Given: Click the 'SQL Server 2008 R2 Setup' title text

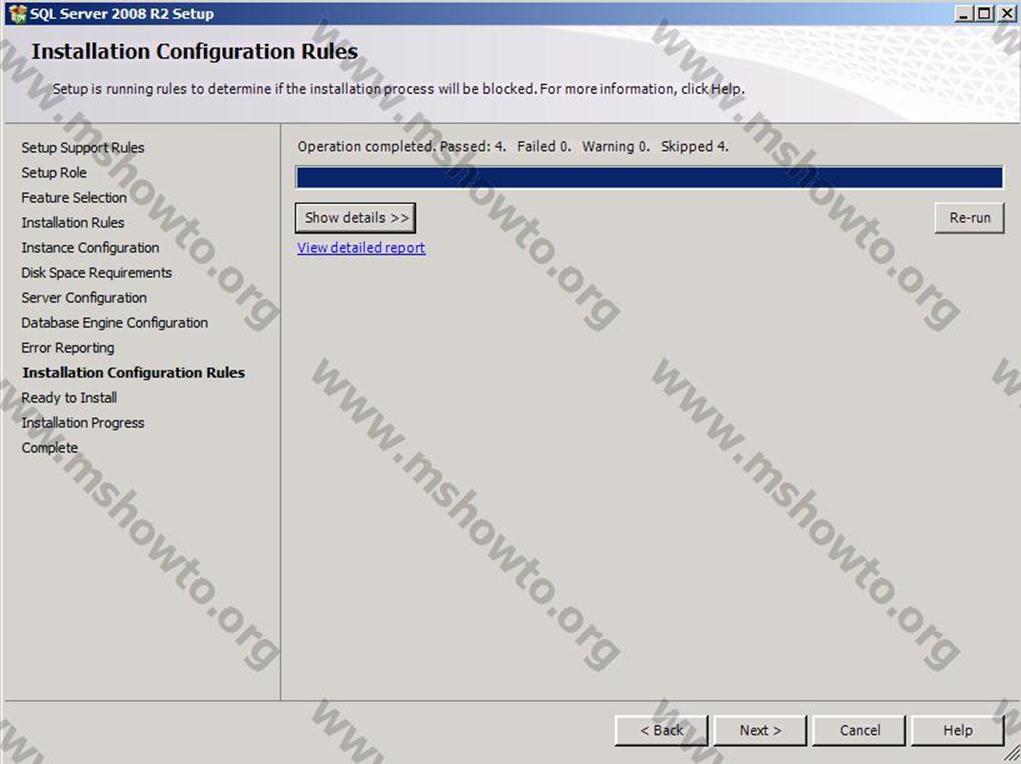Looking at the screenshot, I should [122, 14].
